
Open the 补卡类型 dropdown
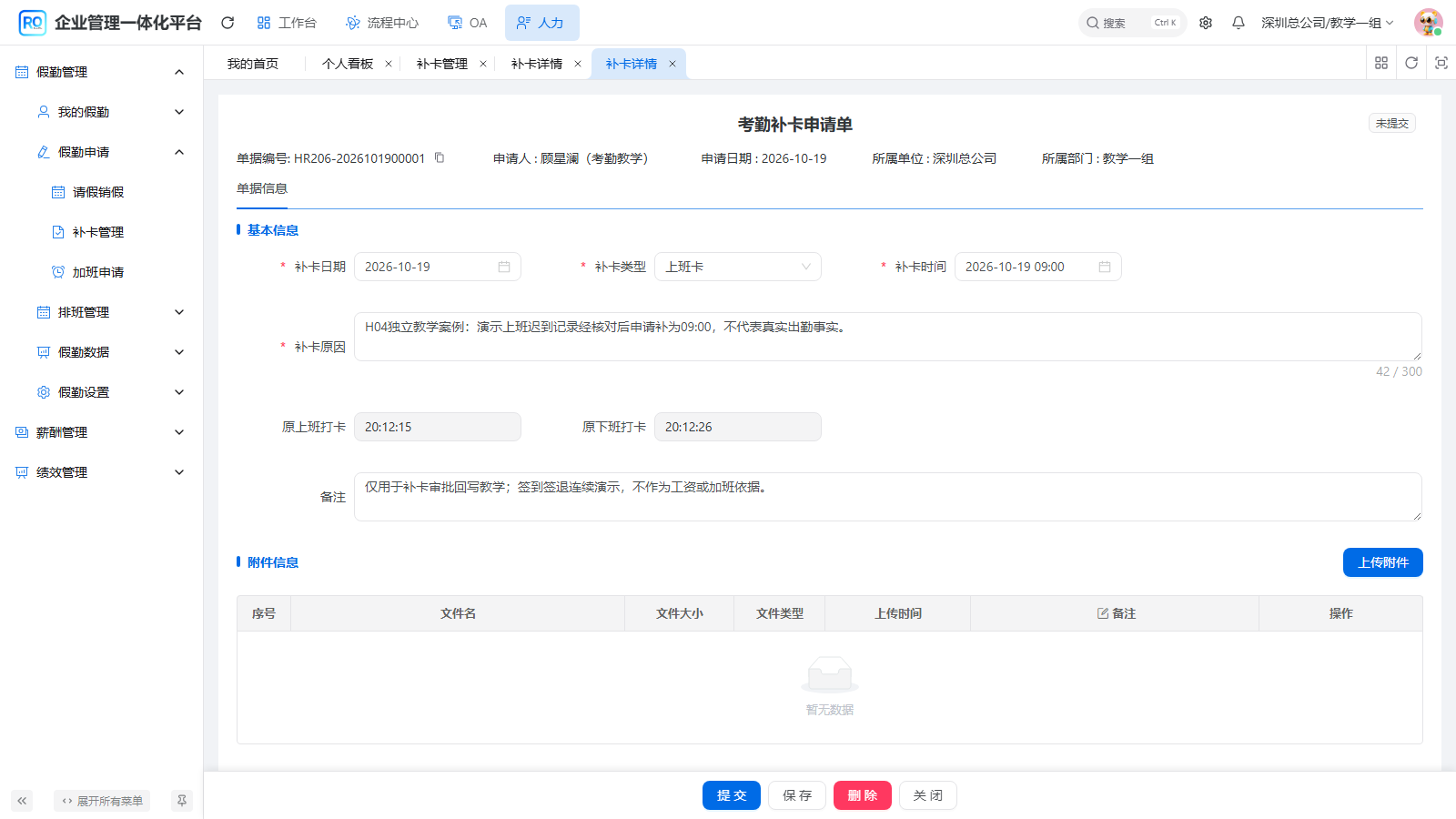pyautogui.click(x=738, y=267)
